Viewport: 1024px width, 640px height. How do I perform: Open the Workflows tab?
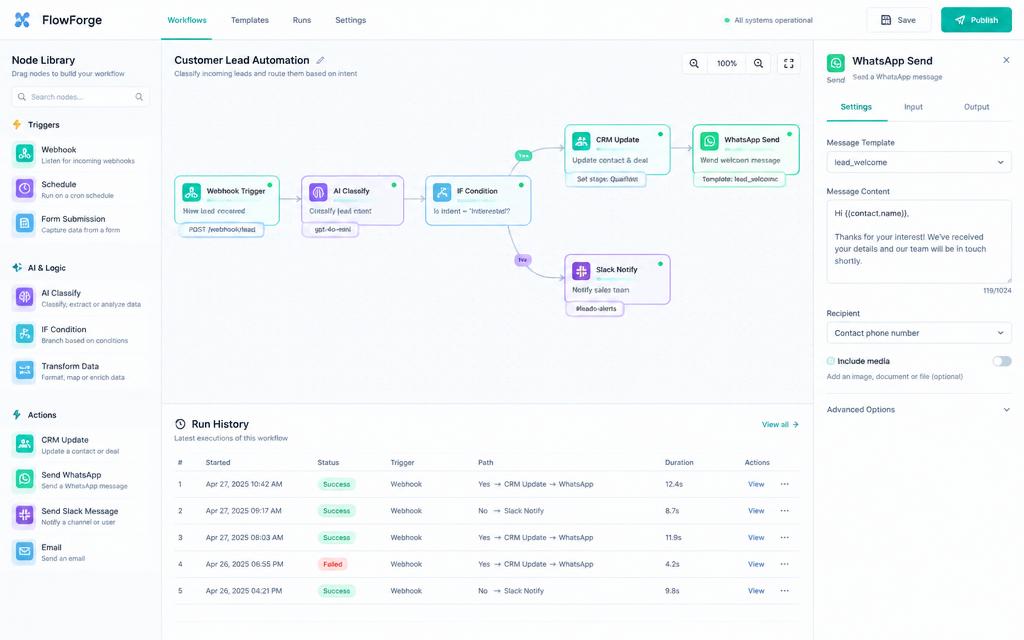tap(187, 20)
